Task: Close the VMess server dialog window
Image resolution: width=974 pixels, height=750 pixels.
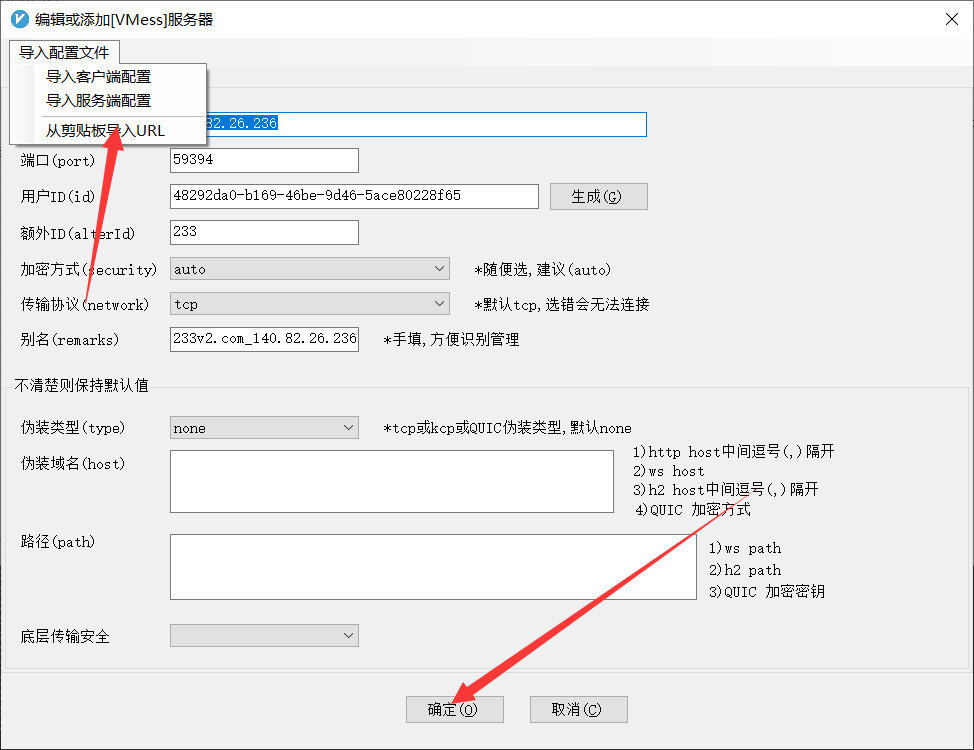Action: click(x=951, y=19)
